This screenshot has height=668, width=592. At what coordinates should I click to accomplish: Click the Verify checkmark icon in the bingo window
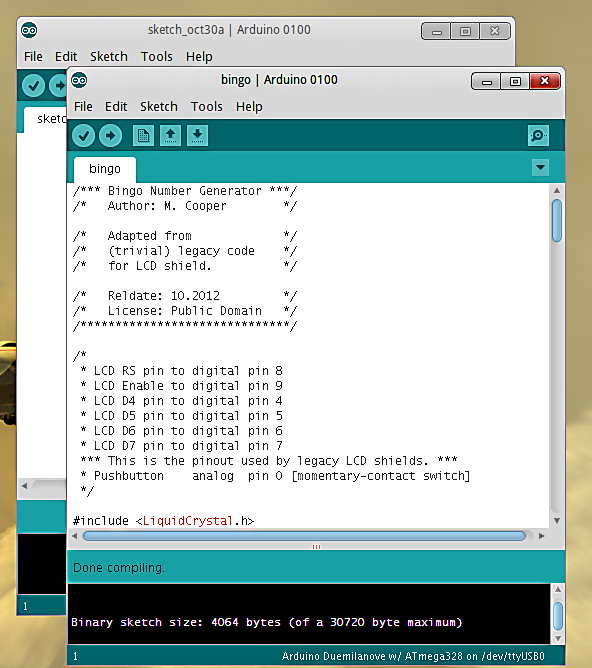pos(83,136)
